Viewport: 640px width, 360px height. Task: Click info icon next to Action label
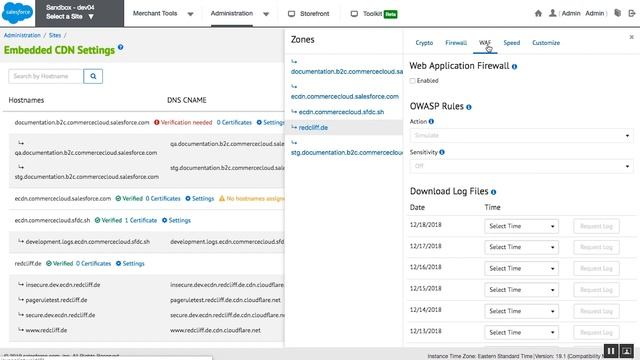click(431, 121)
